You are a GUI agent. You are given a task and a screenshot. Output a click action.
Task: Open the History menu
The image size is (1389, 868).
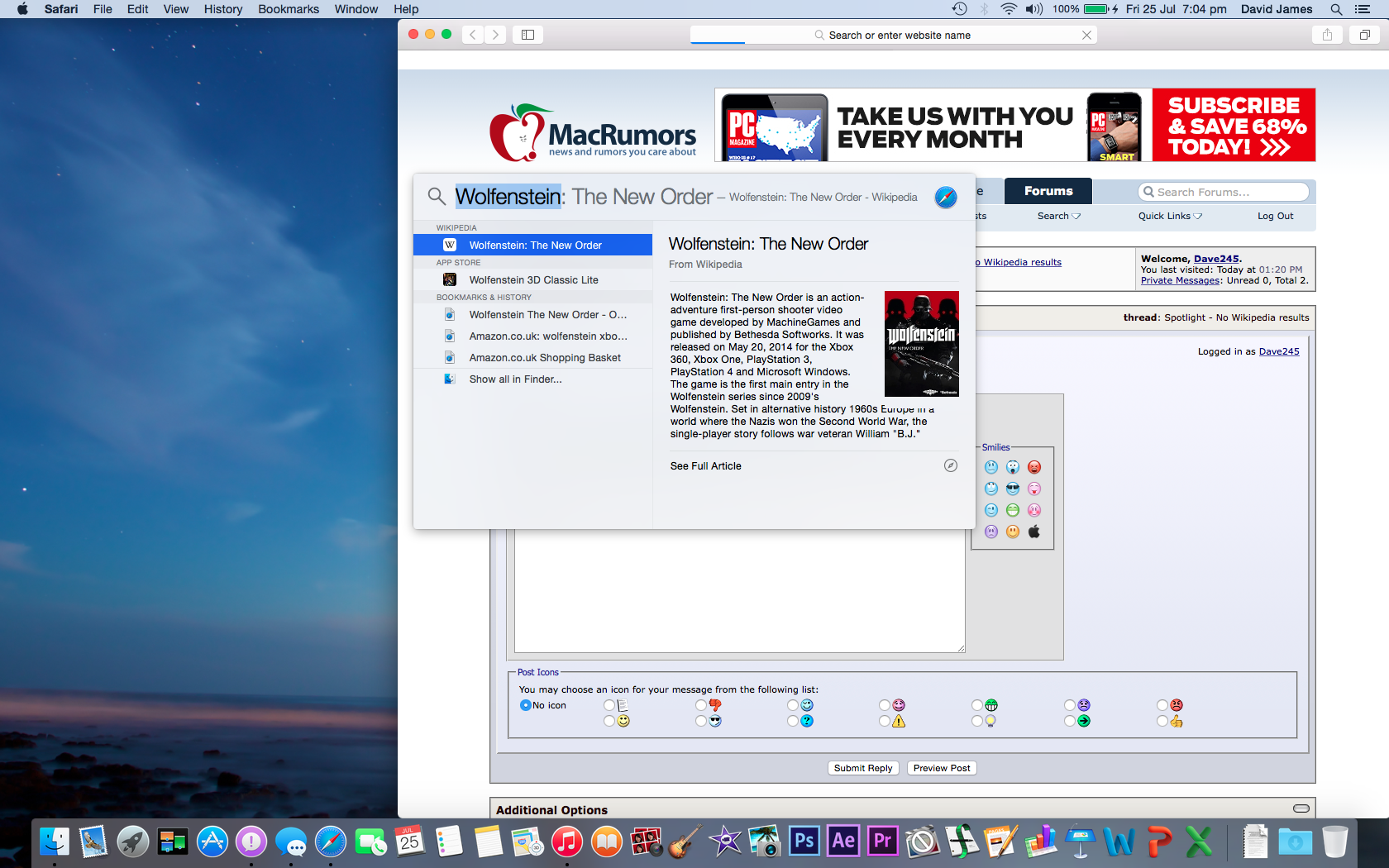[223, 9]
